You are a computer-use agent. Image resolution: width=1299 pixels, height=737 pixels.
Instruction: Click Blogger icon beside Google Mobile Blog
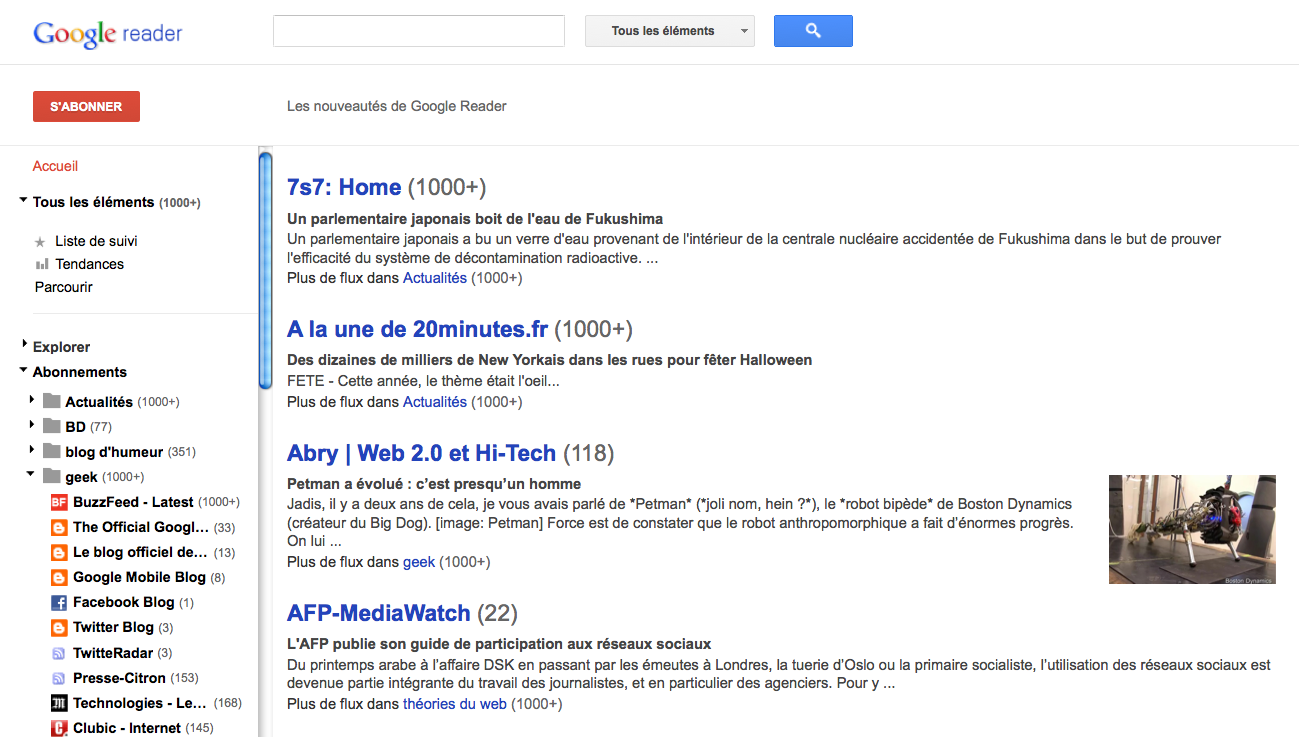tap(59, 577)
